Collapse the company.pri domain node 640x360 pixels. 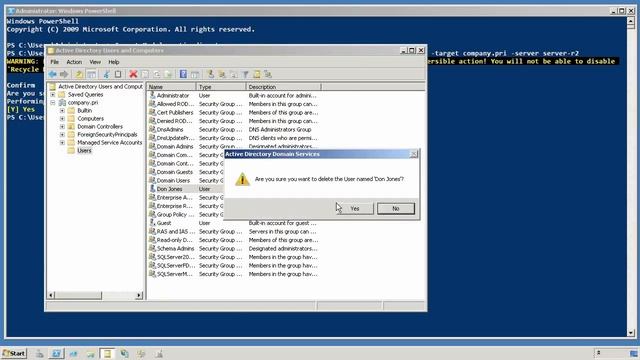click(x=53, y=102)
